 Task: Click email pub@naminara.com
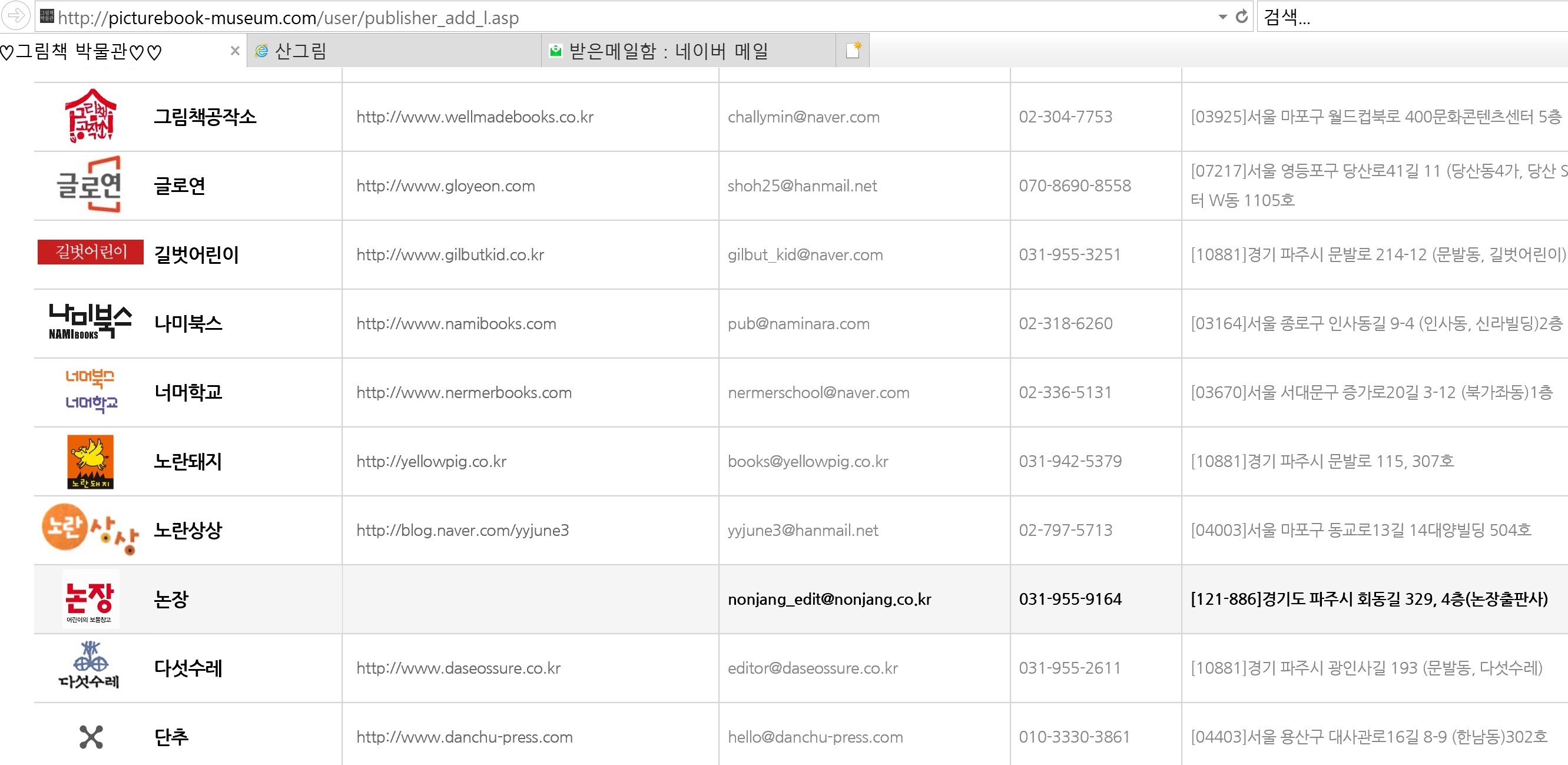coord(798,324)
